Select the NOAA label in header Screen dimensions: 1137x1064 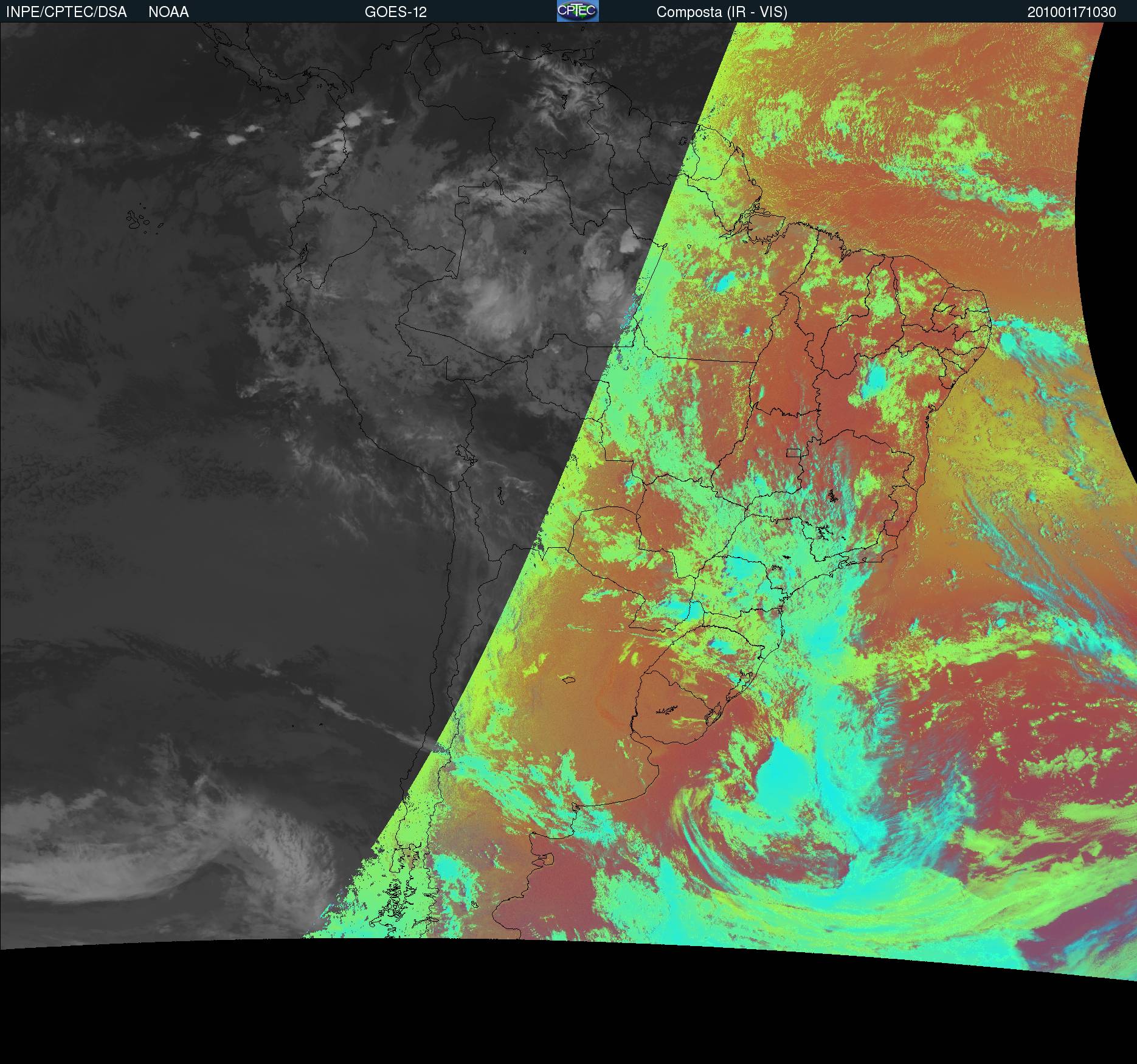point(168,12)
